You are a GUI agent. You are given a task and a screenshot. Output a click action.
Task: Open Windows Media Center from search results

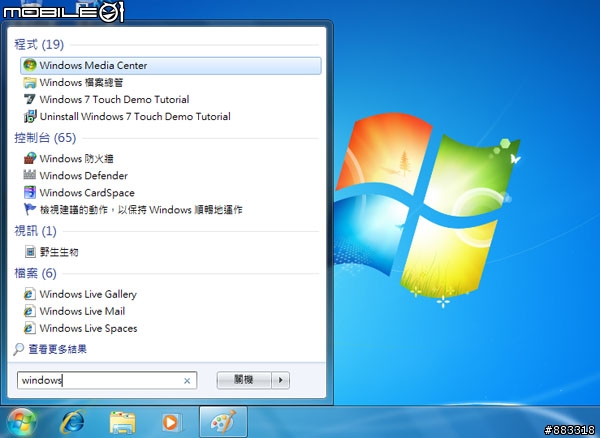[171, 65]
